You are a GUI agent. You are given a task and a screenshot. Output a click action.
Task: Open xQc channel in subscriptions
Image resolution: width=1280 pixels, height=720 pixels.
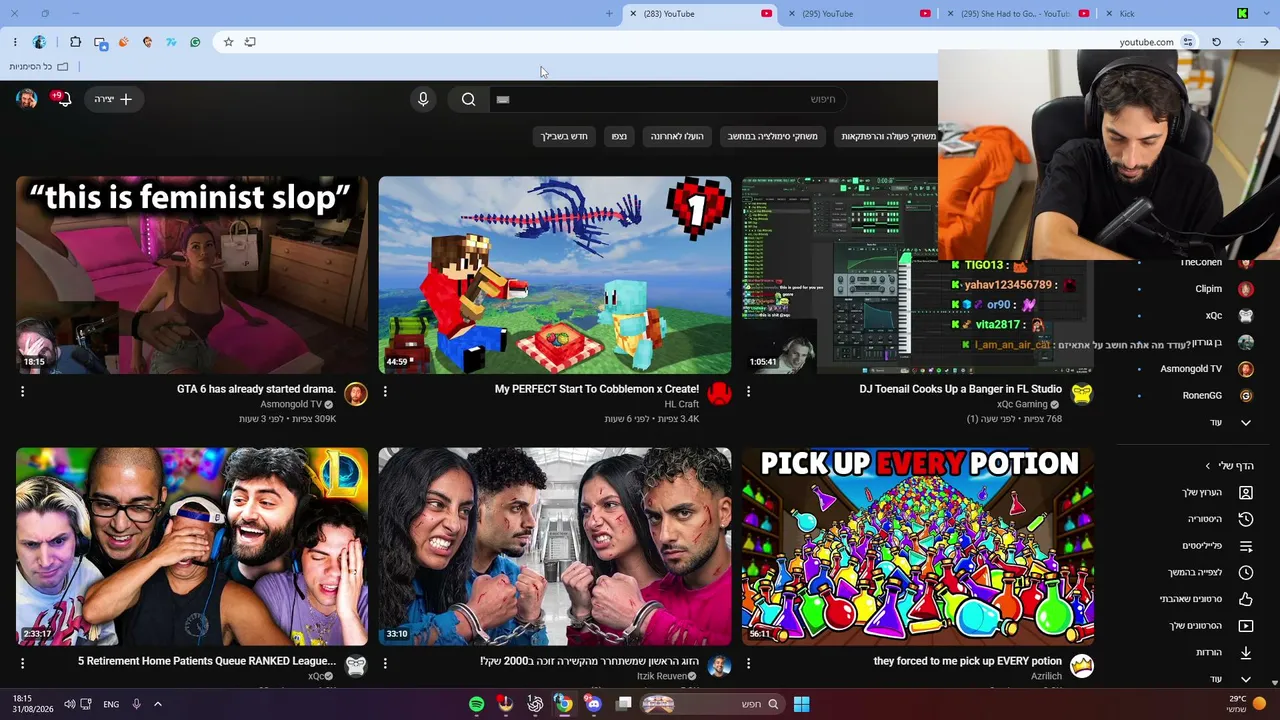coord(1213,315)
